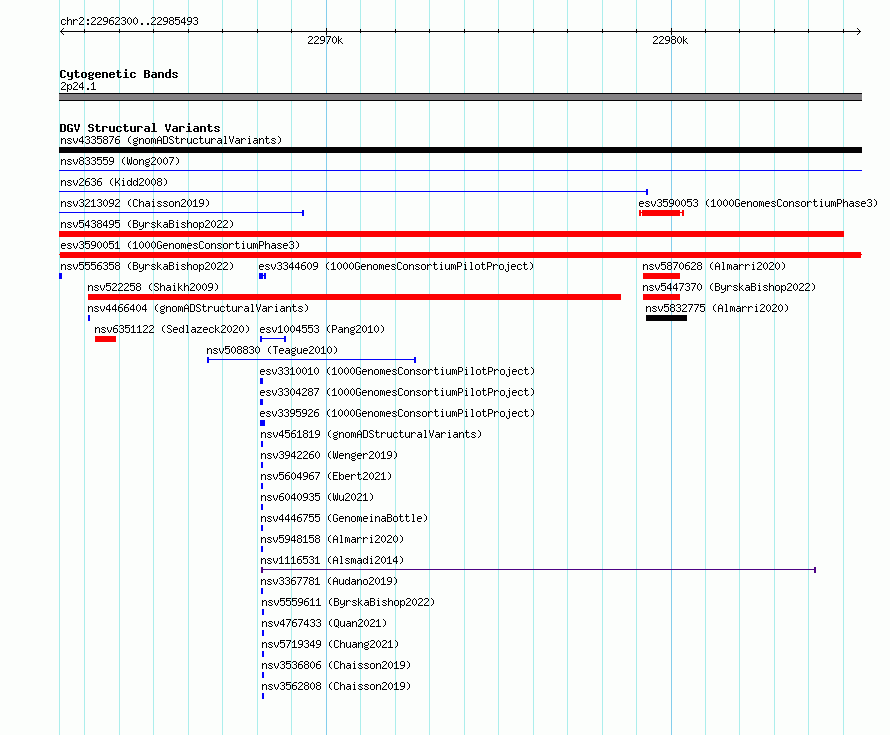Open the esv3590051 variant label

tap(180, 245)
